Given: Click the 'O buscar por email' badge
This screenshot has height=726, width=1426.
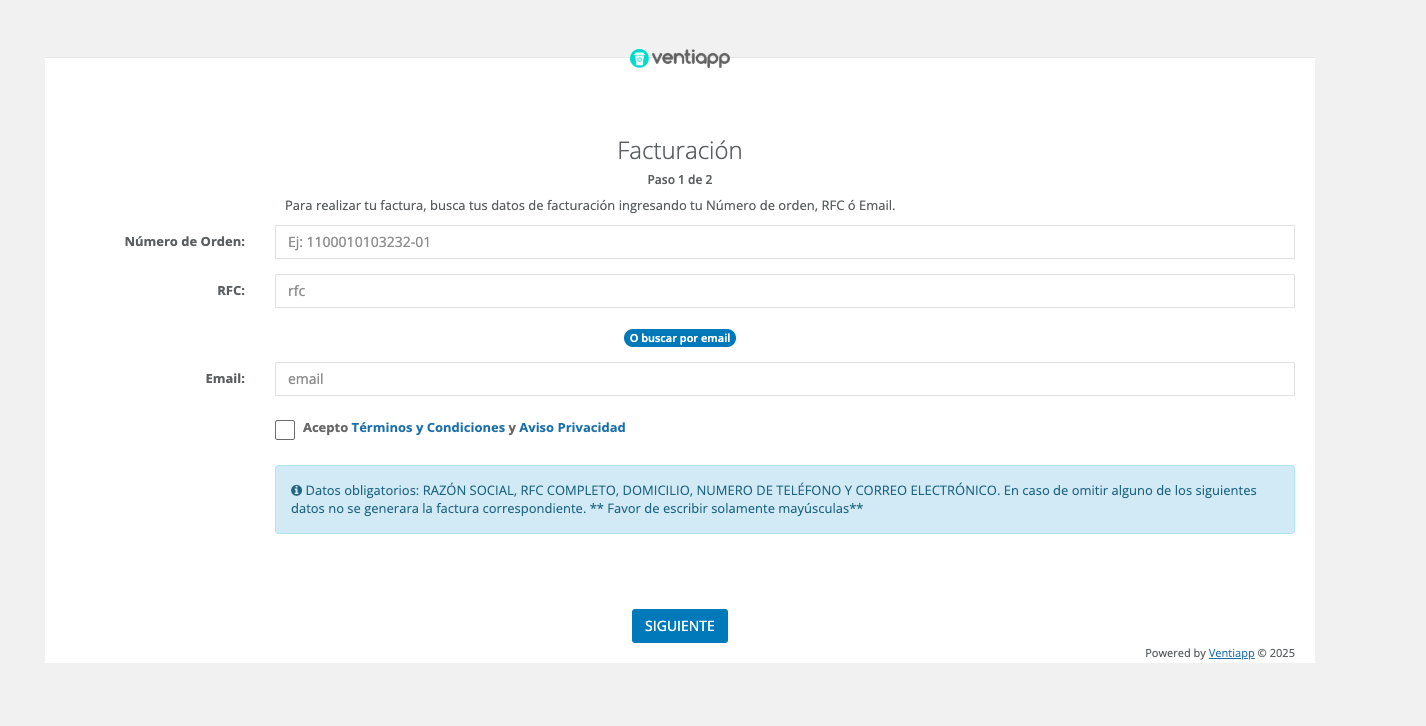Looking at the screenshot, I should point(680,338).
